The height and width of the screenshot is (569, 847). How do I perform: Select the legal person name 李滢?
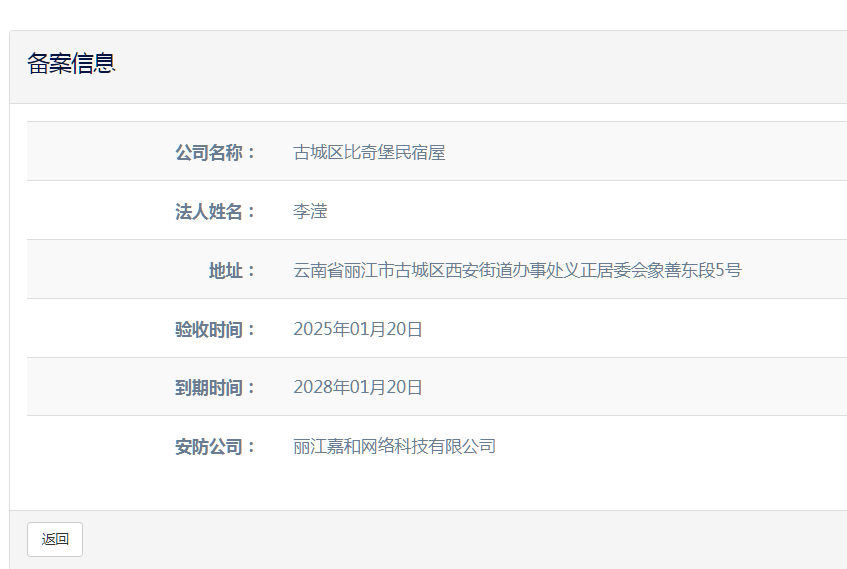click(x=310, y=211)
